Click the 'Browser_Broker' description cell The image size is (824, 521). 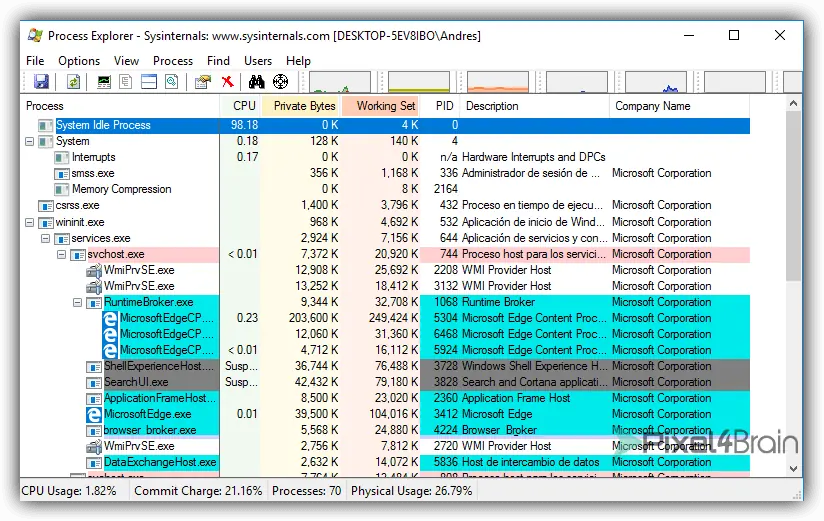point(499,431)
